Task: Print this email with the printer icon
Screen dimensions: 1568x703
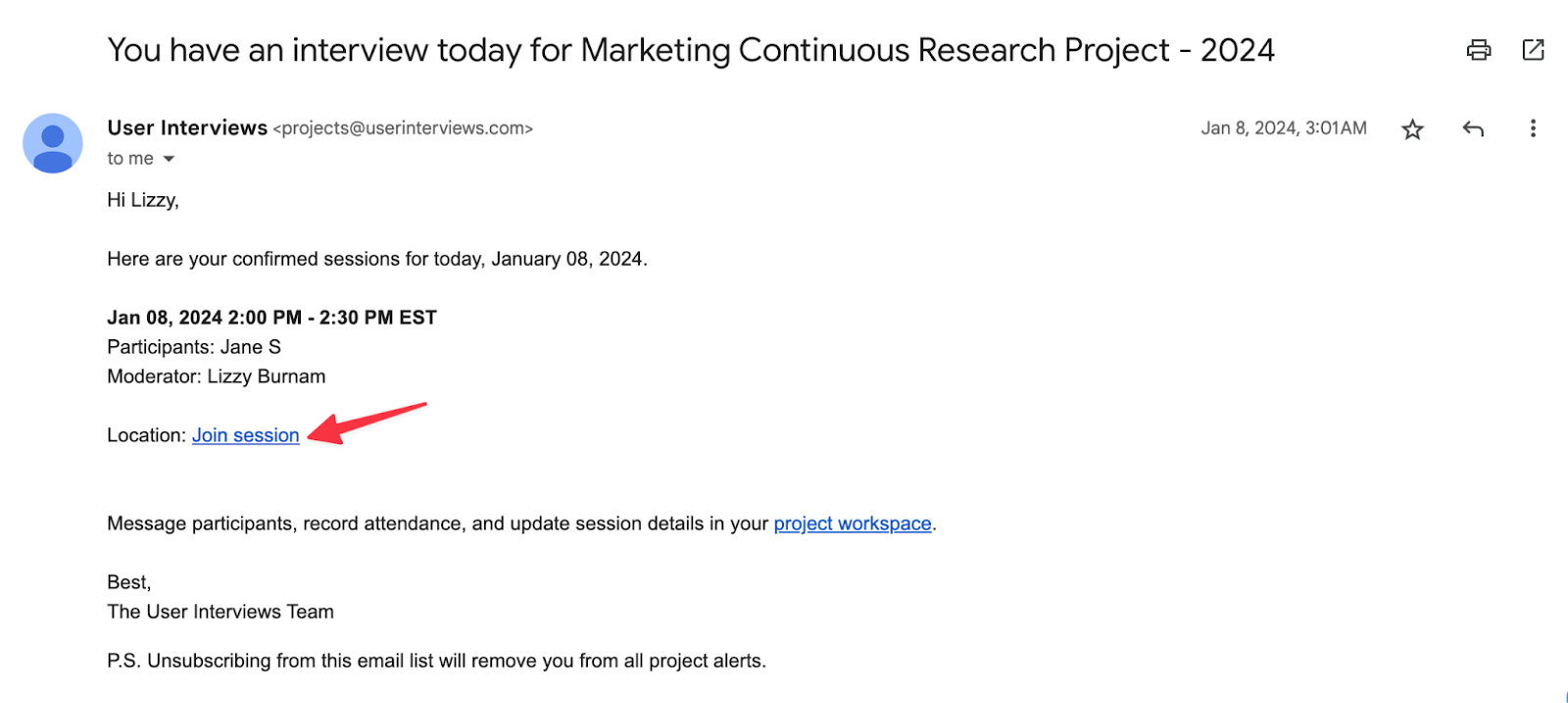Action: tap(1479, 50)
